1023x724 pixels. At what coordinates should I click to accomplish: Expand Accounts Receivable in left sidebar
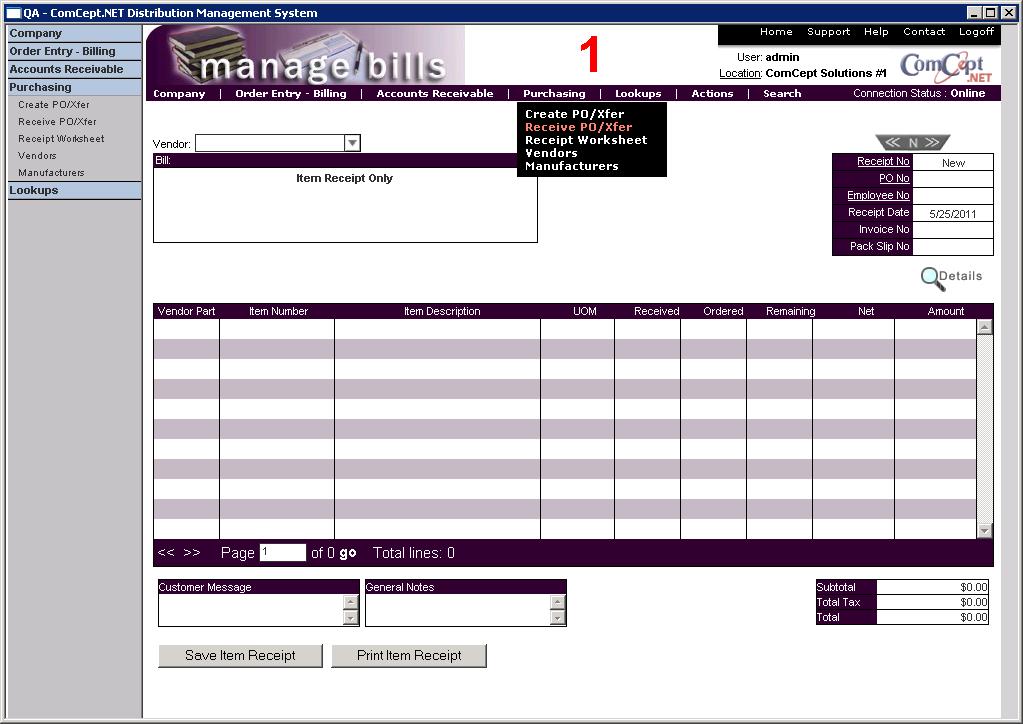pyautogui.click(x=66, y=69)
